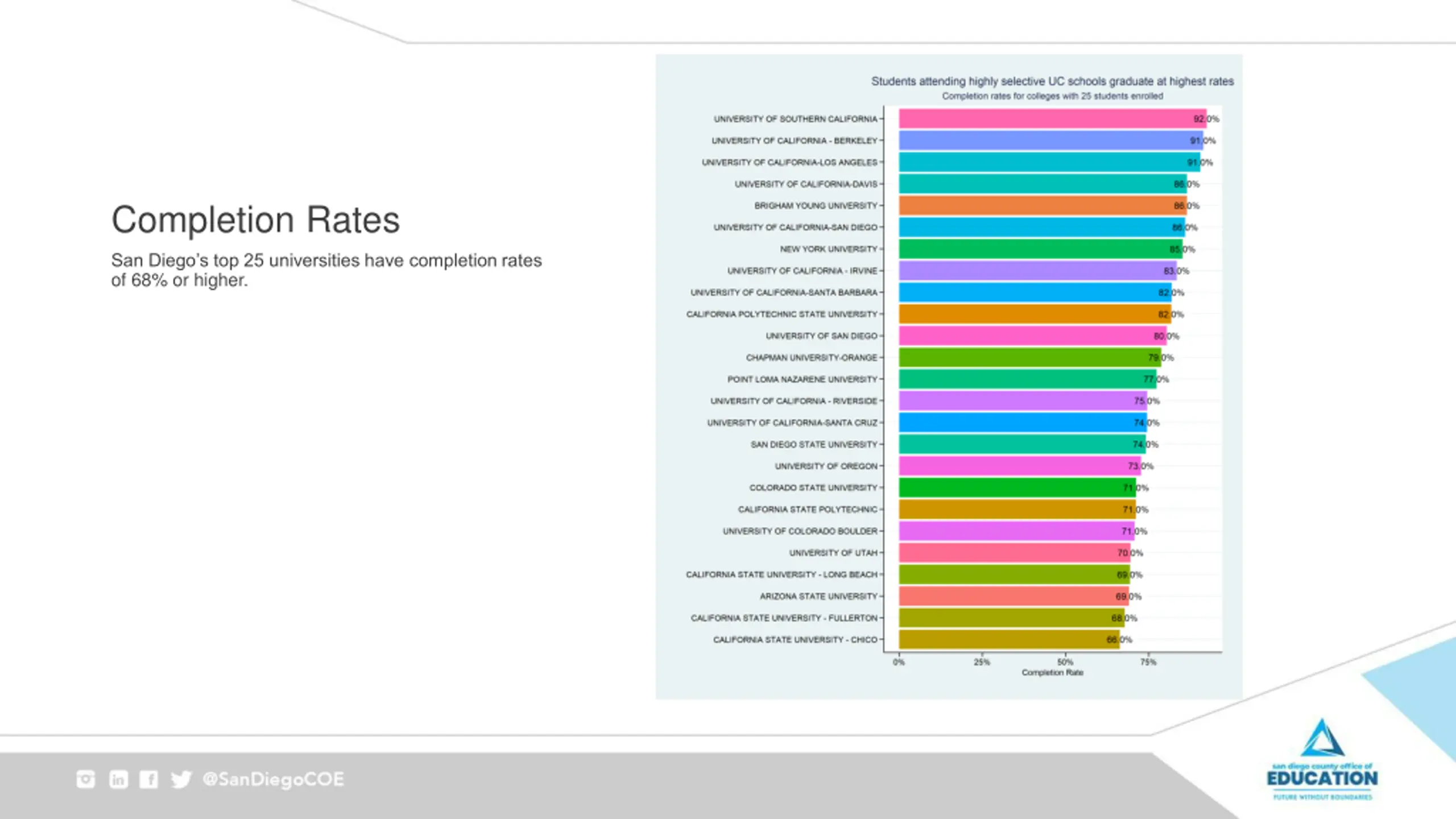Click the University of Southern California bar
1456x819 pixels.
pos(1052,119)
